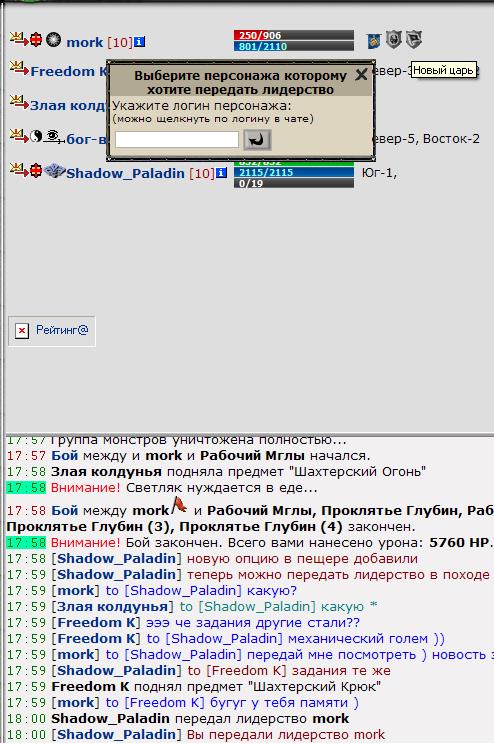The height and width of the screenshot is (745, 494).
Task: Click Shadow_Paladin in "новую опцию" chat message
Action: pyautogui.click(x=116, y=558)
